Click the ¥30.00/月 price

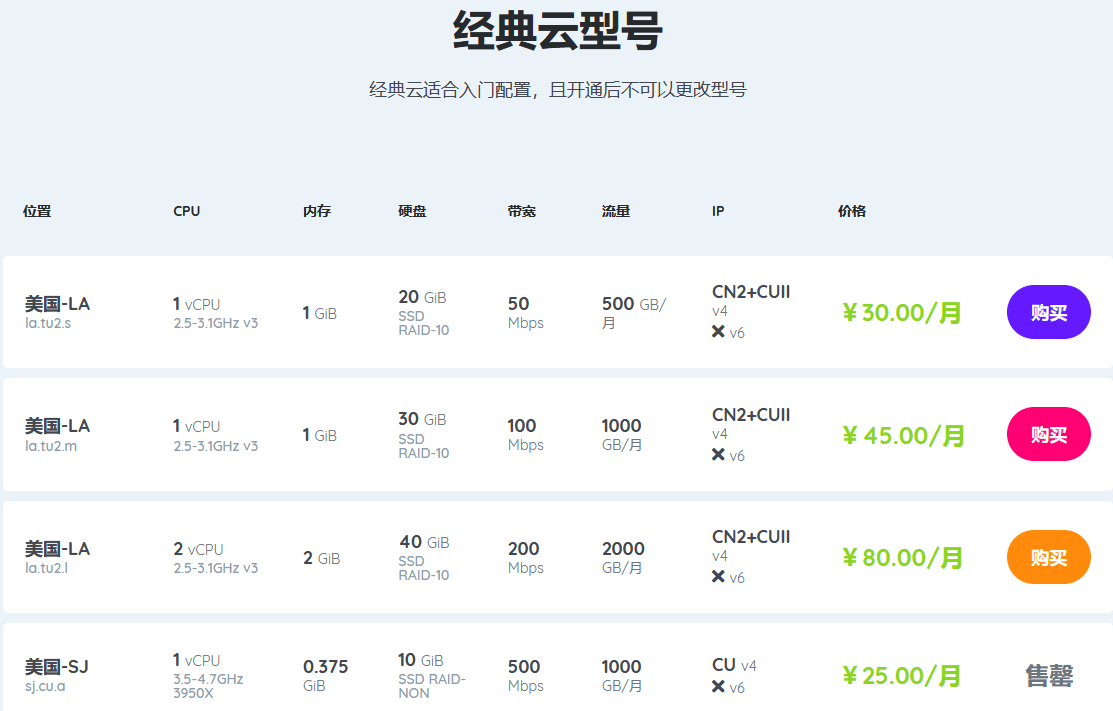coord(901,312)
